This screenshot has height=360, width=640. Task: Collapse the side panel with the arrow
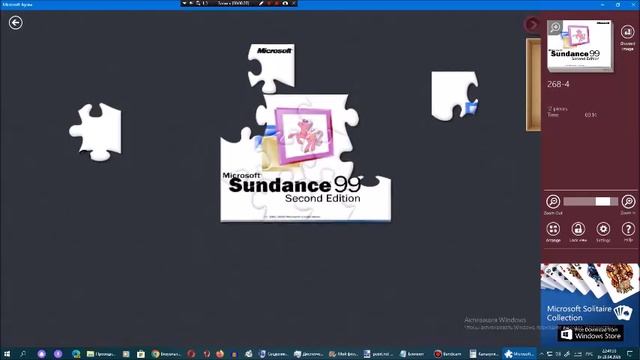[532, 24]
